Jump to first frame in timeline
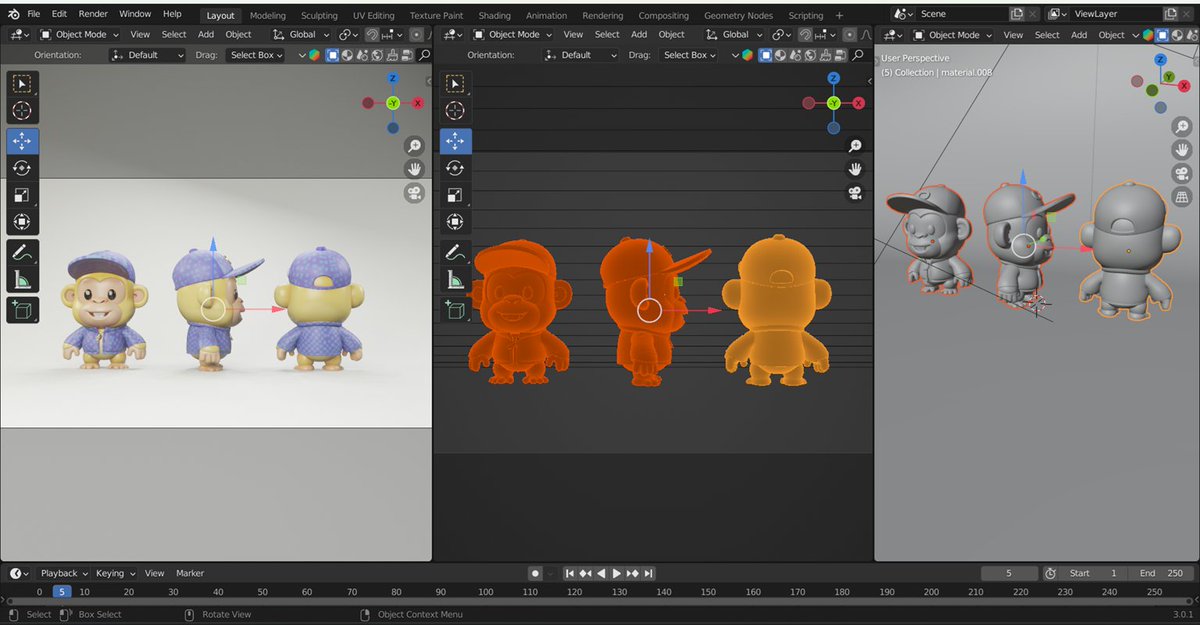The height and width of the screenshot is (625, 1200). pyautogui.click(x=570, y=573)
